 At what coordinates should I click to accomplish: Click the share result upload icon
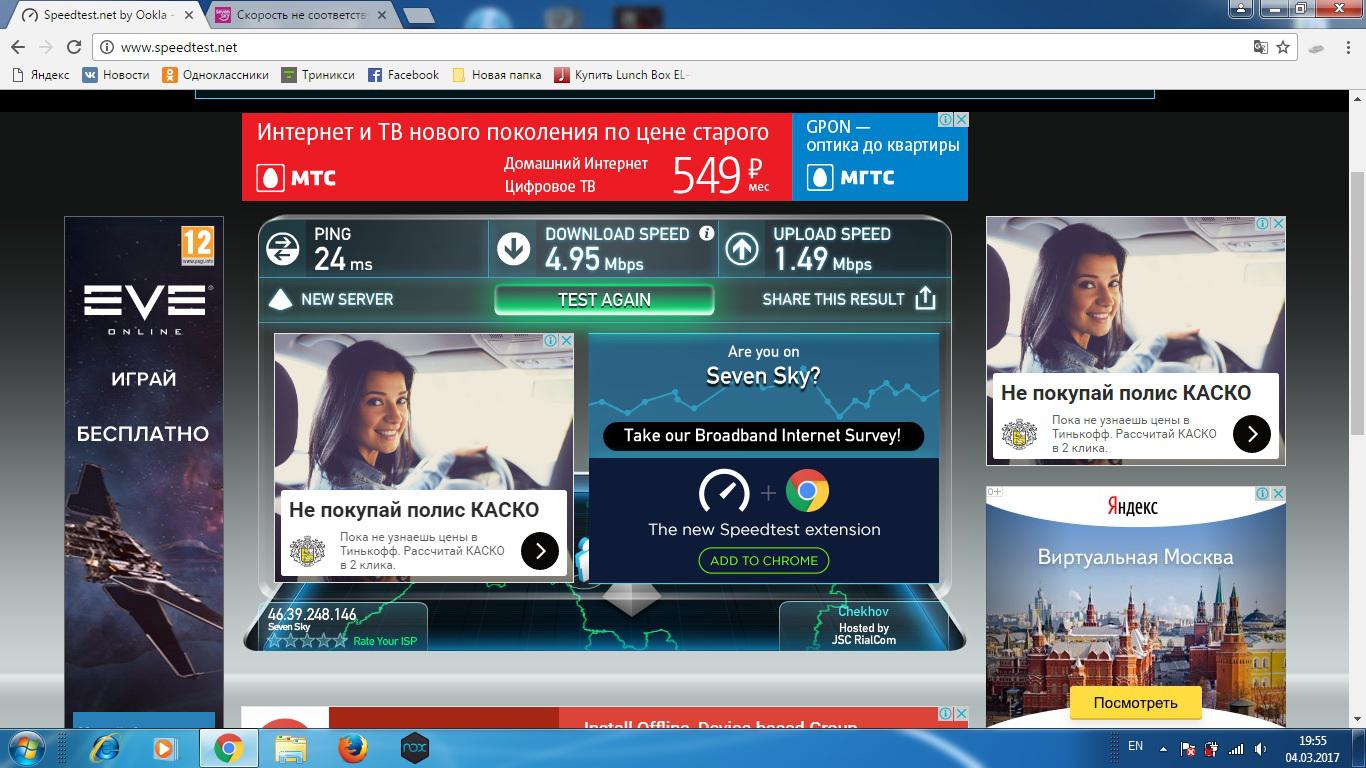click(x=926, y=298)
